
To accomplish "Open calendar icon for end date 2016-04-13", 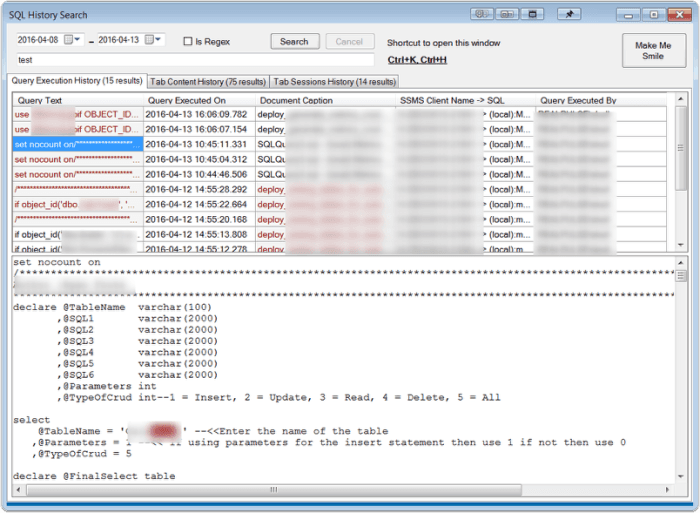I will click(150, 40).
